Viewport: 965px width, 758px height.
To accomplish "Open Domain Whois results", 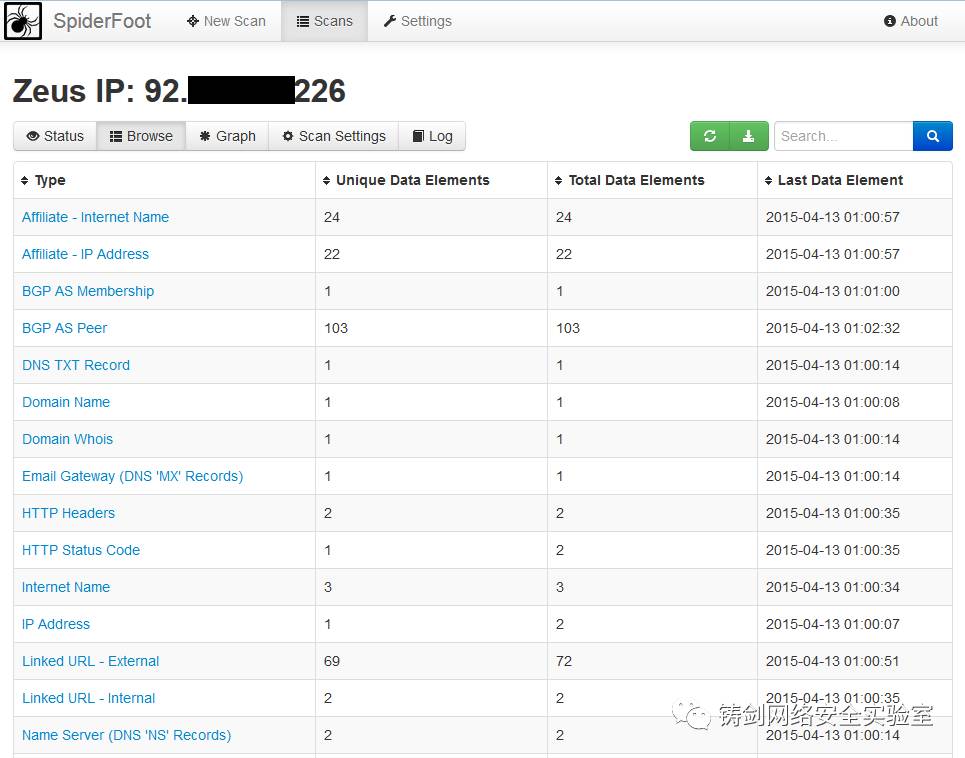I will tap(68, 439).
